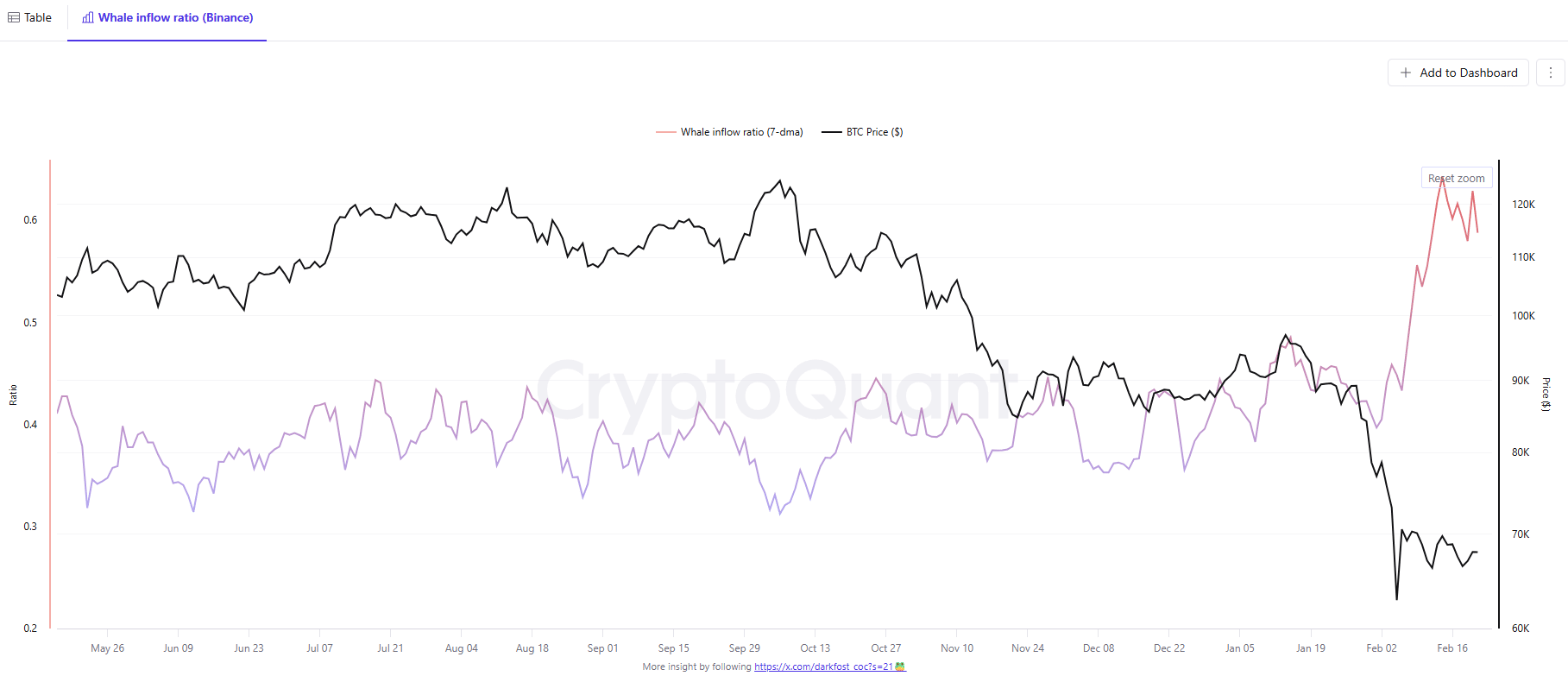
Task: Click the pink line swatch in the legend
Action: (664, 131)
